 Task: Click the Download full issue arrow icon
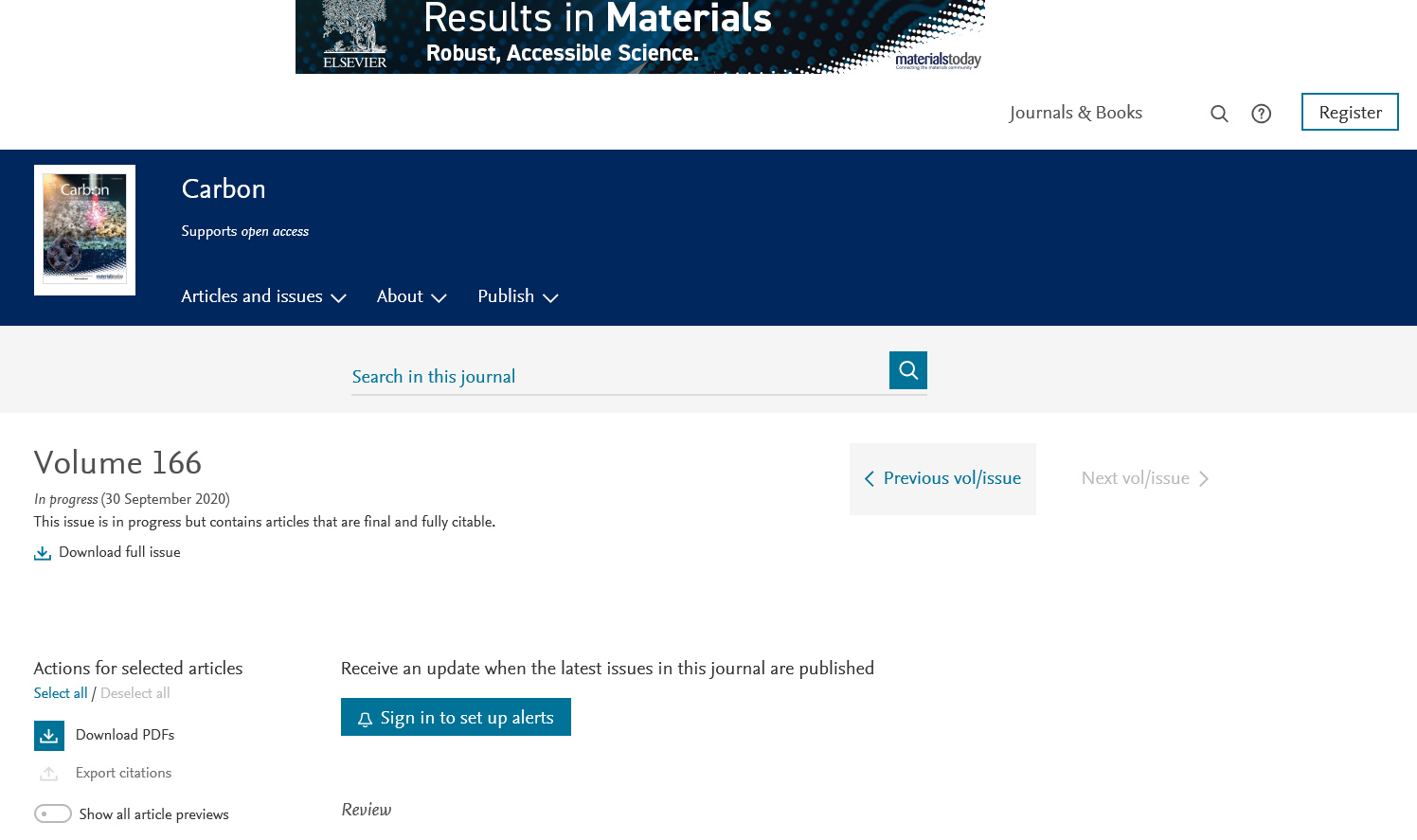43,553
